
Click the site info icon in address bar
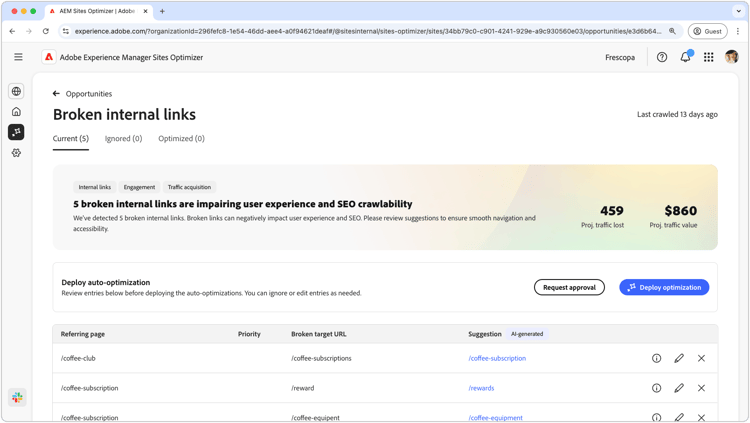coord(66,31)
